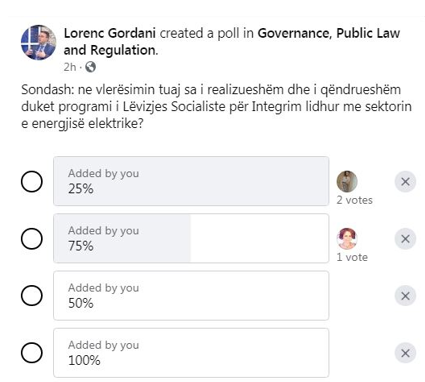Click the 100% option box
Screen dimensions: 425x382
coord(191,353)
